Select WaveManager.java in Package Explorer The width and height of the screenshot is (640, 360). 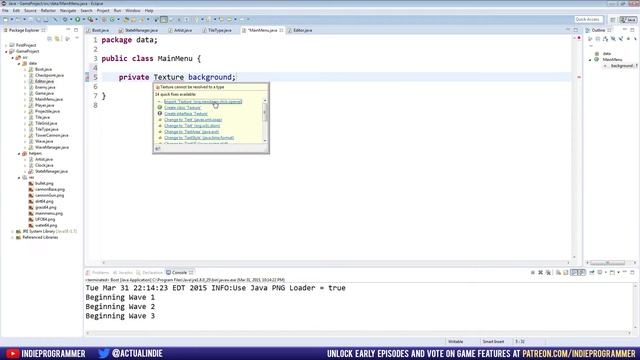(52, 147)
